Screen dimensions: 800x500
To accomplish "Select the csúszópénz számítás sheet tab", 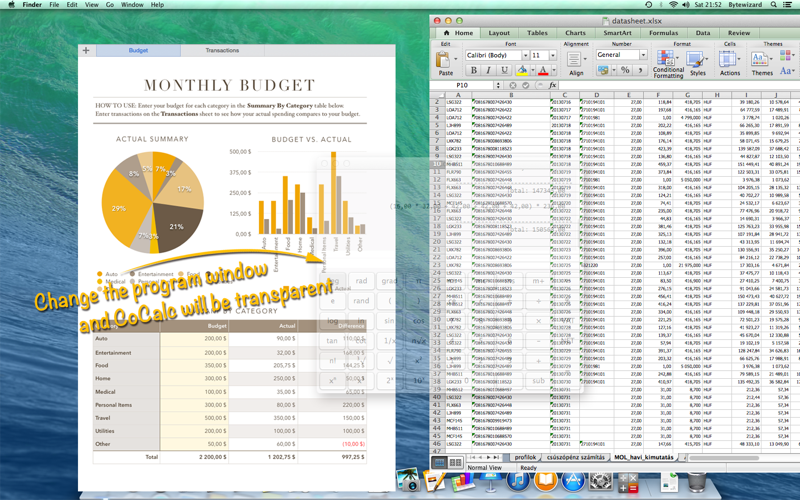I will [575, 457].
